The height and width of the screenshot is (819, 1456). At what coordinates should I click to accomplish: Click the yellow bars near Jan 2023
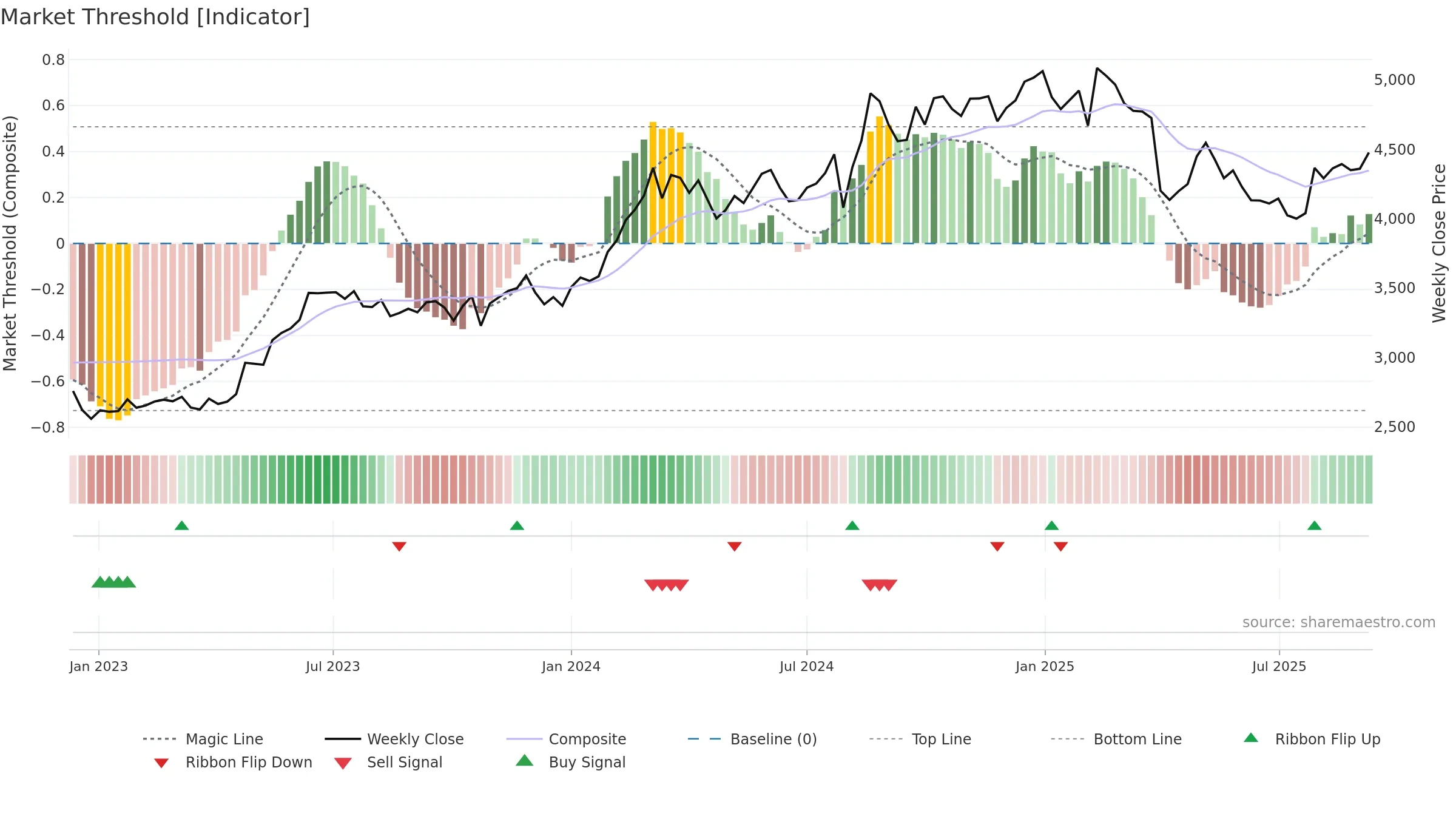click(113, 331)
